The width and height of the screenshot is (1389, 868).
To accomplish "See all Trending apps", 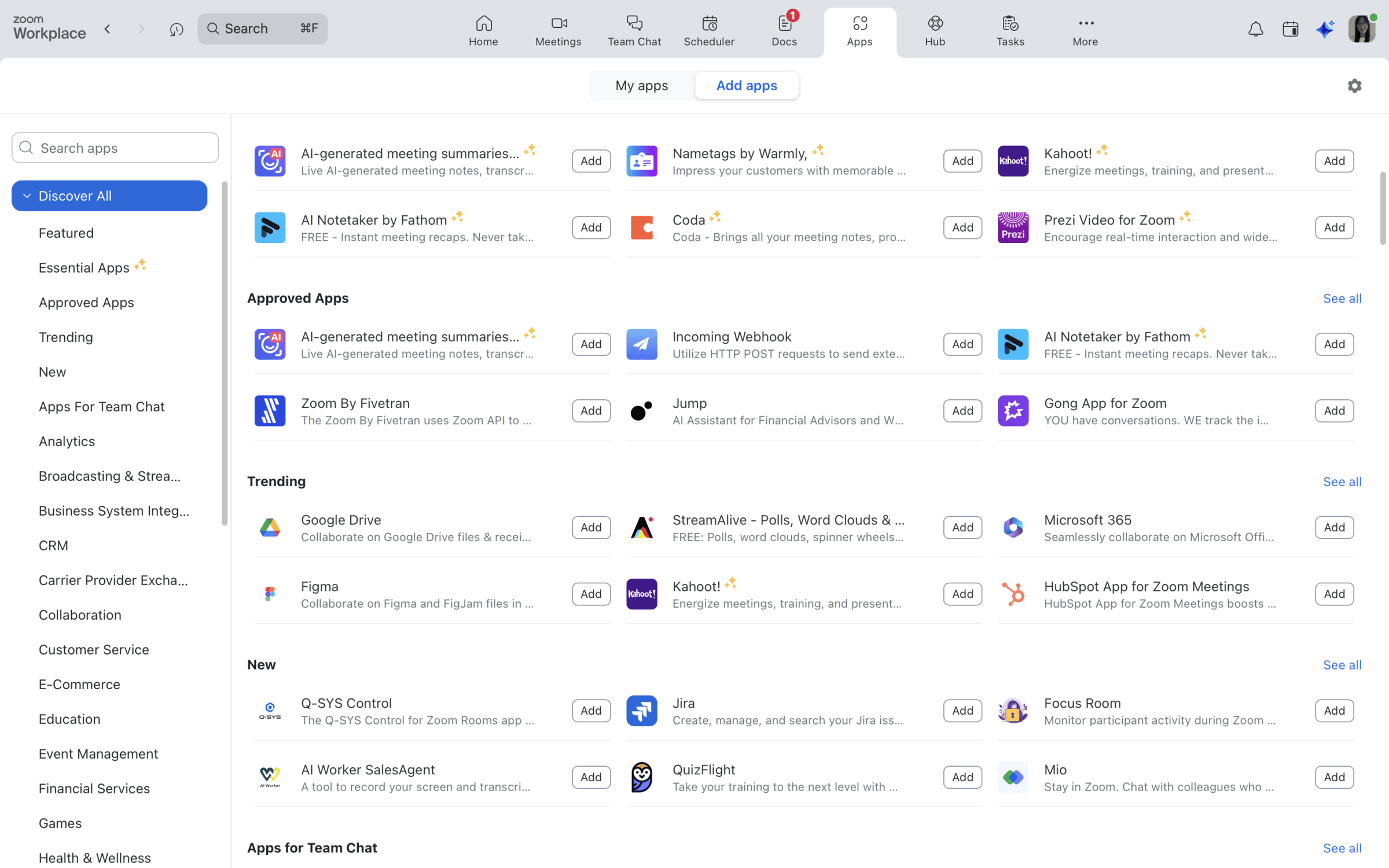I will pyautogui.click(x=1342, y=481).
